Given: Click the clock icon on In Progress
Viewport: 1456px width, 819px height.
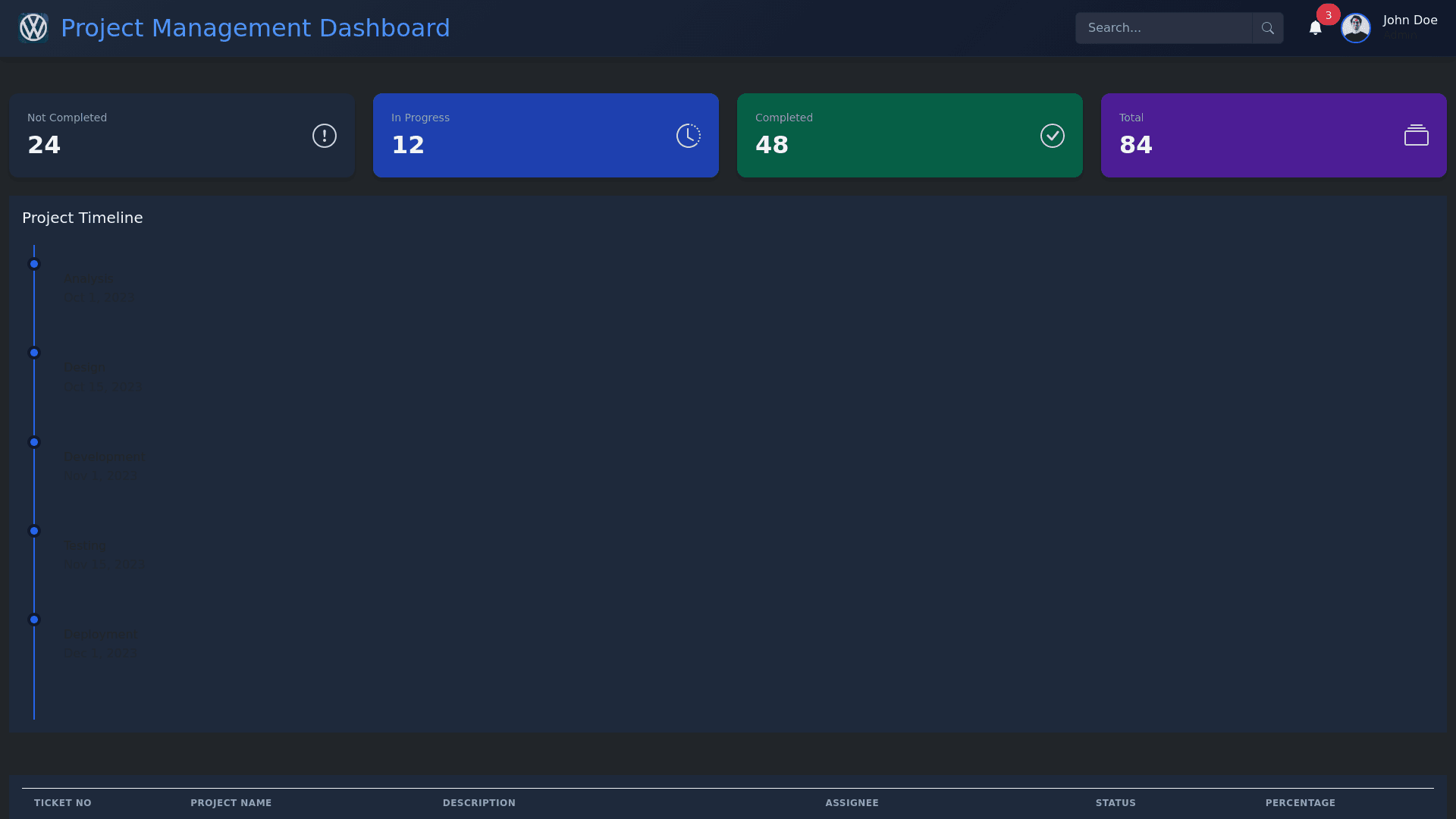Looking at the screenshot, I should 689,136.
